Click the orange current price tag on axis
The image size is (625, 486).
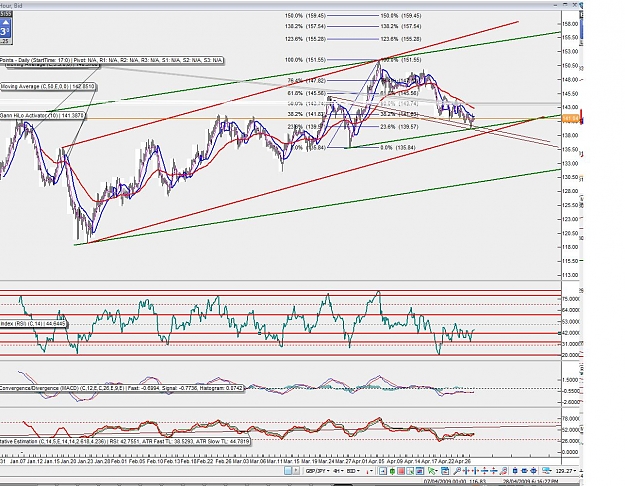coord(571,118)
